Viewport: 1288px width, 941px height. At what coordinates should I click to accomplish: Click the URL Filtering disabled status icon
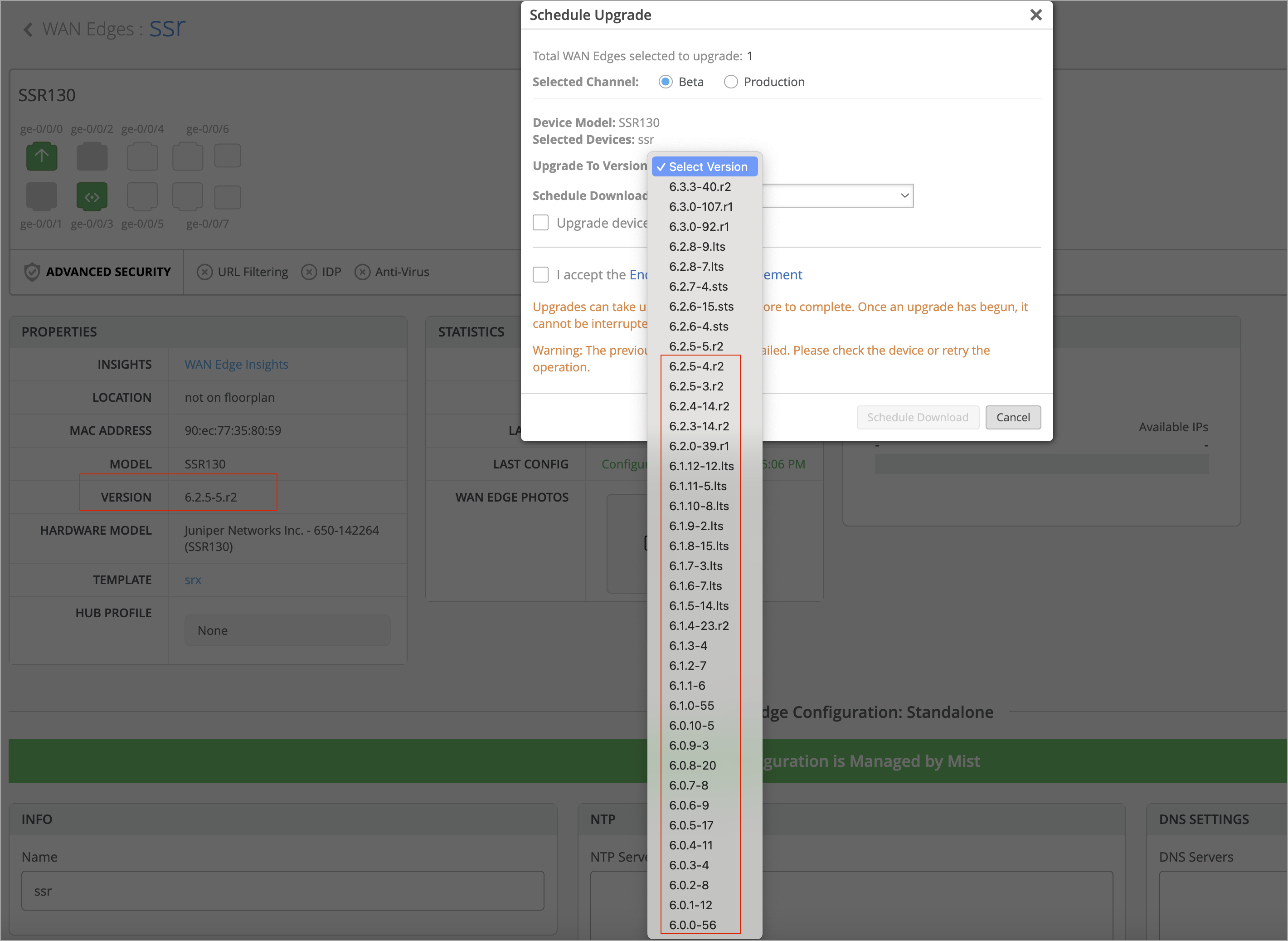point(204,272)
